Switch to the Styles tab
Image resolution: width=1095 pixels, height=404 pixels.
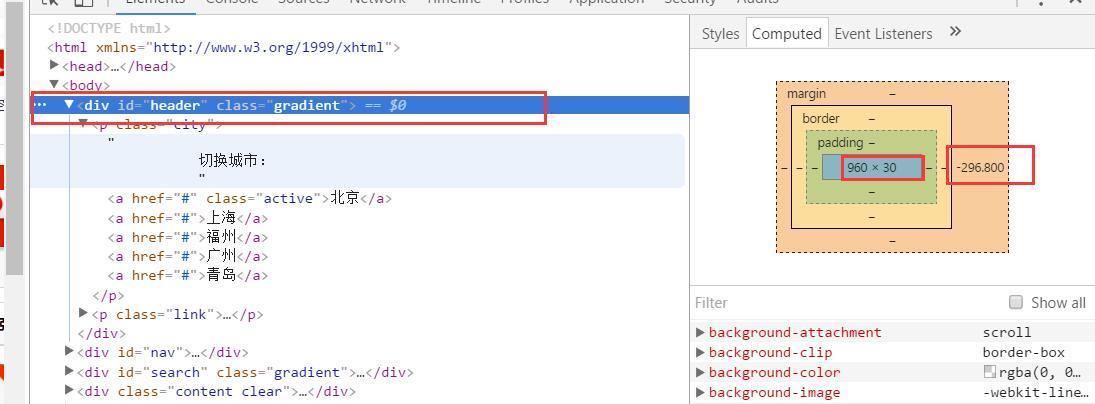(720, 33)
